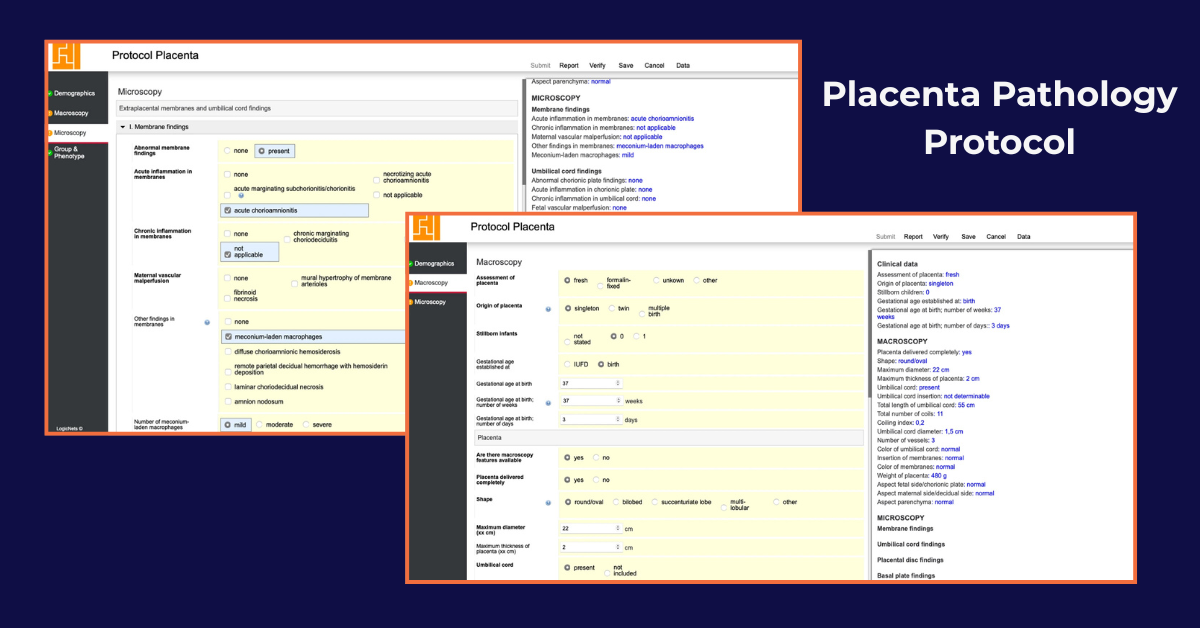
Task: Click the orange logo in the Macroscopy window
Action: tap(425, 227)
